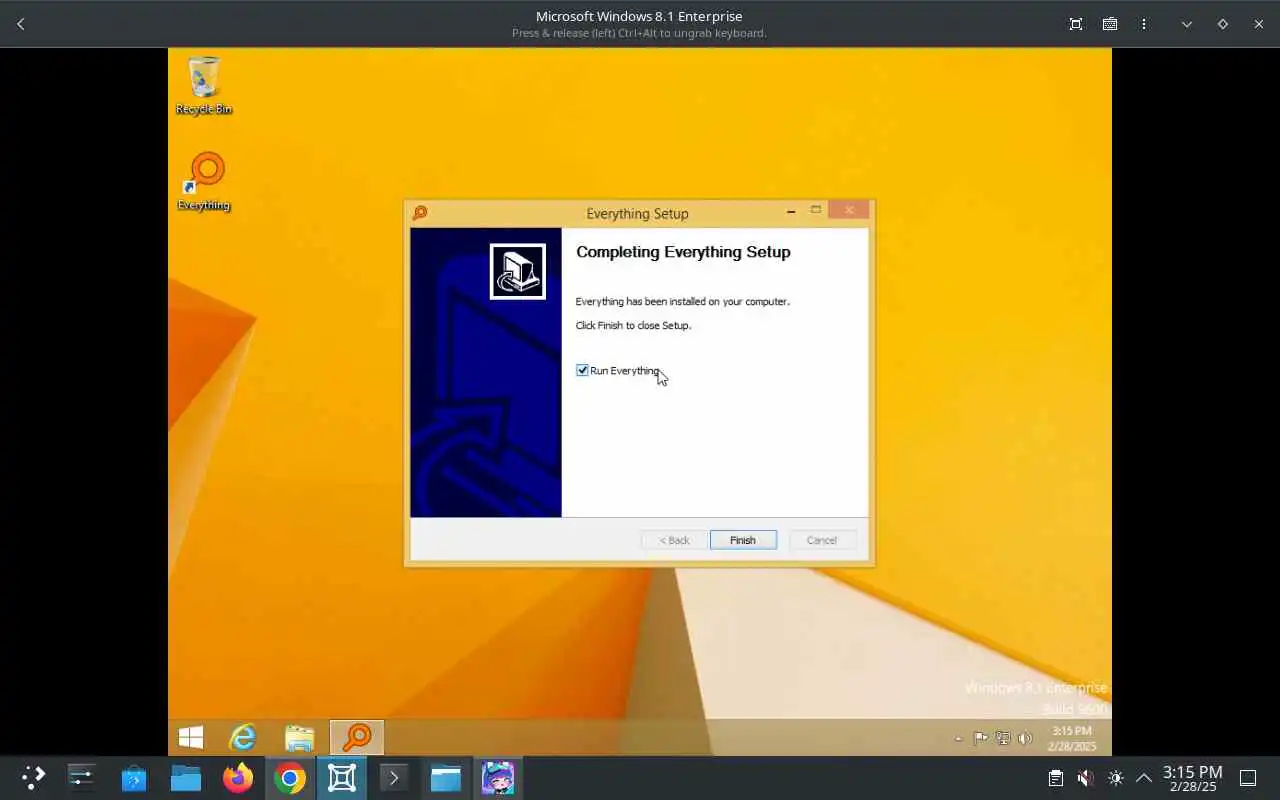Open the Dolphin file manager icon

pyautogui.click(x=186, y=777)
